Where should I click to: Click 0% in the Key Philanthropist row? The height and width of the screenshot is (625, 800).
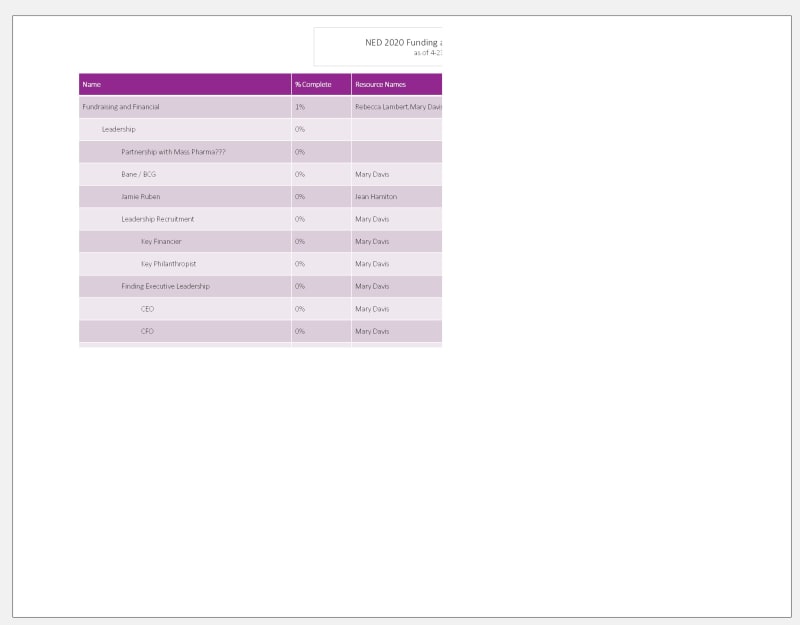click(299, 264)
